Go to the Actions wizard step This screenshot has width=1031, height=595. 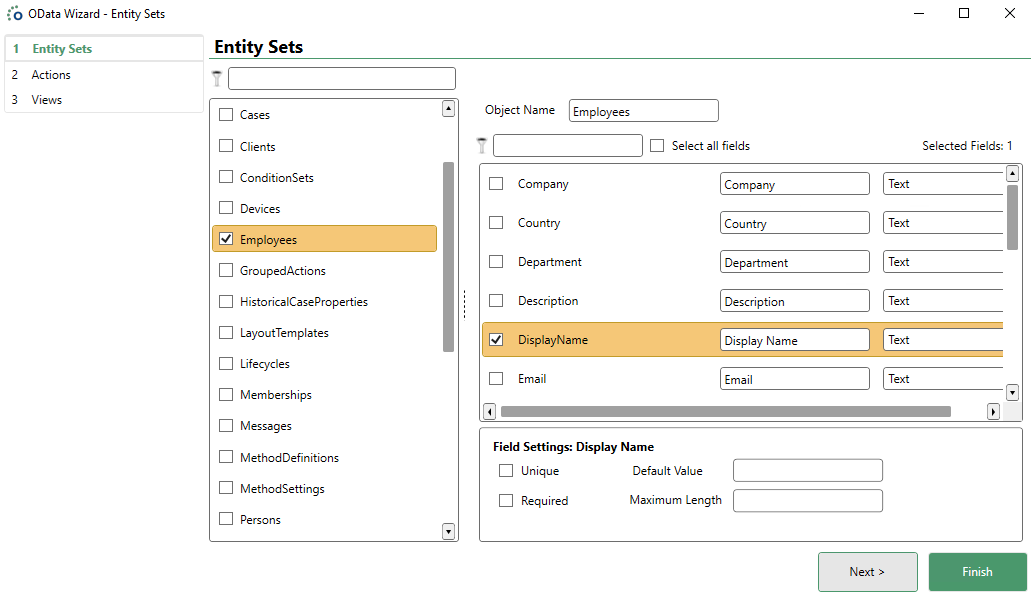(x=105, y=74)
